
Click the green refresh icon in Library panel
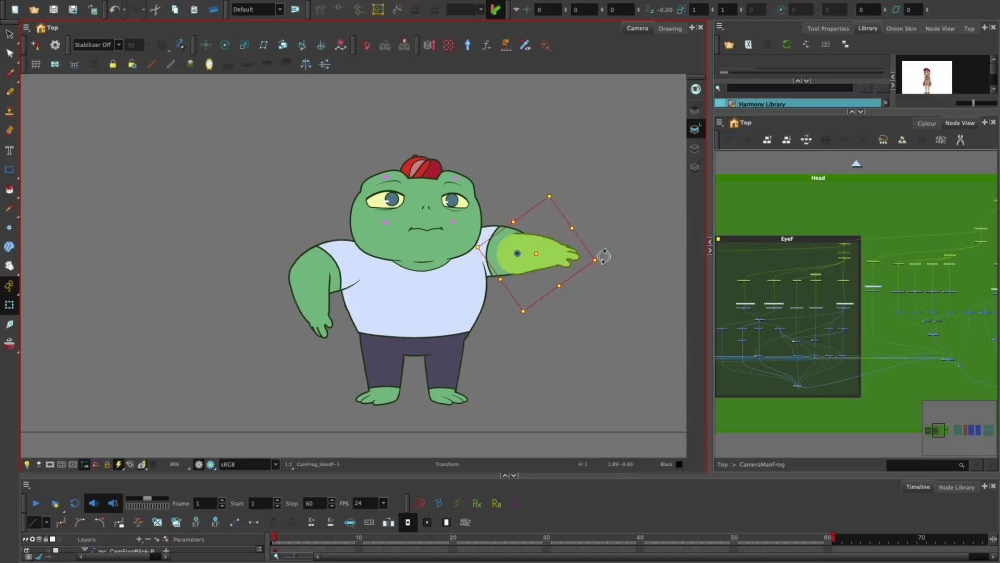tap(786, 45)
